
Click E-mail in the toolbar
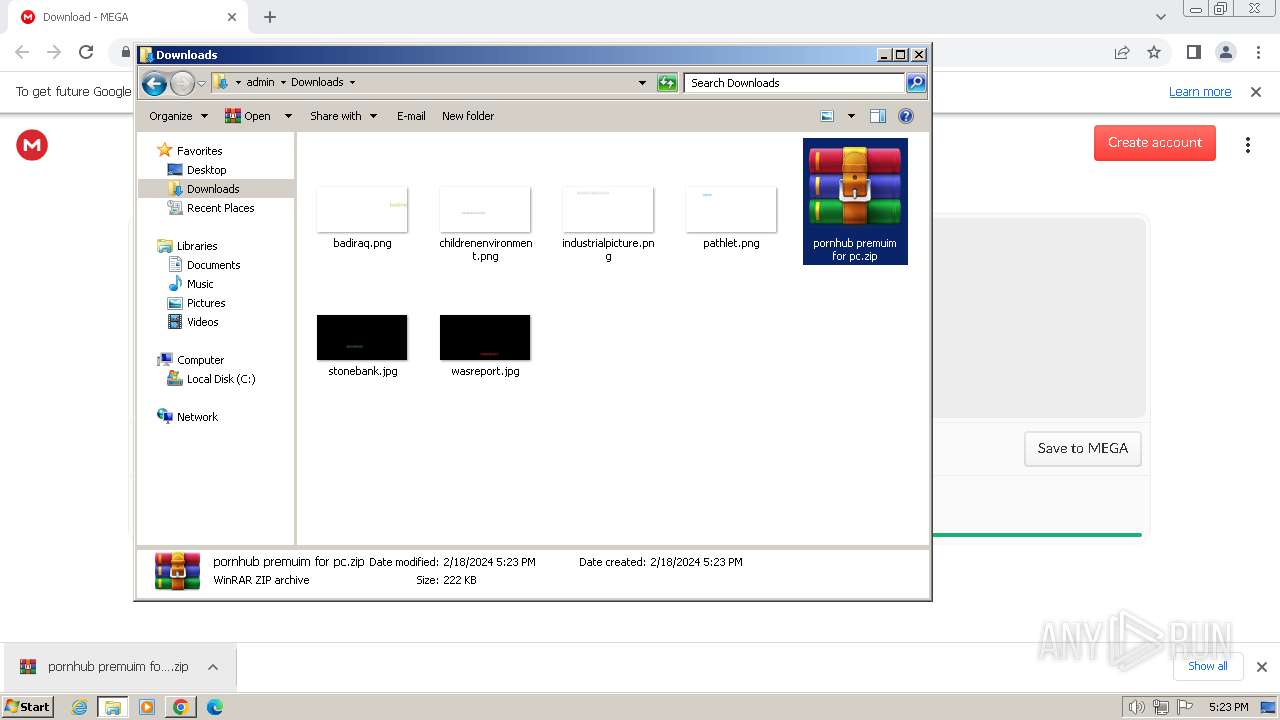pyautogui.click(x=411, y=116)
